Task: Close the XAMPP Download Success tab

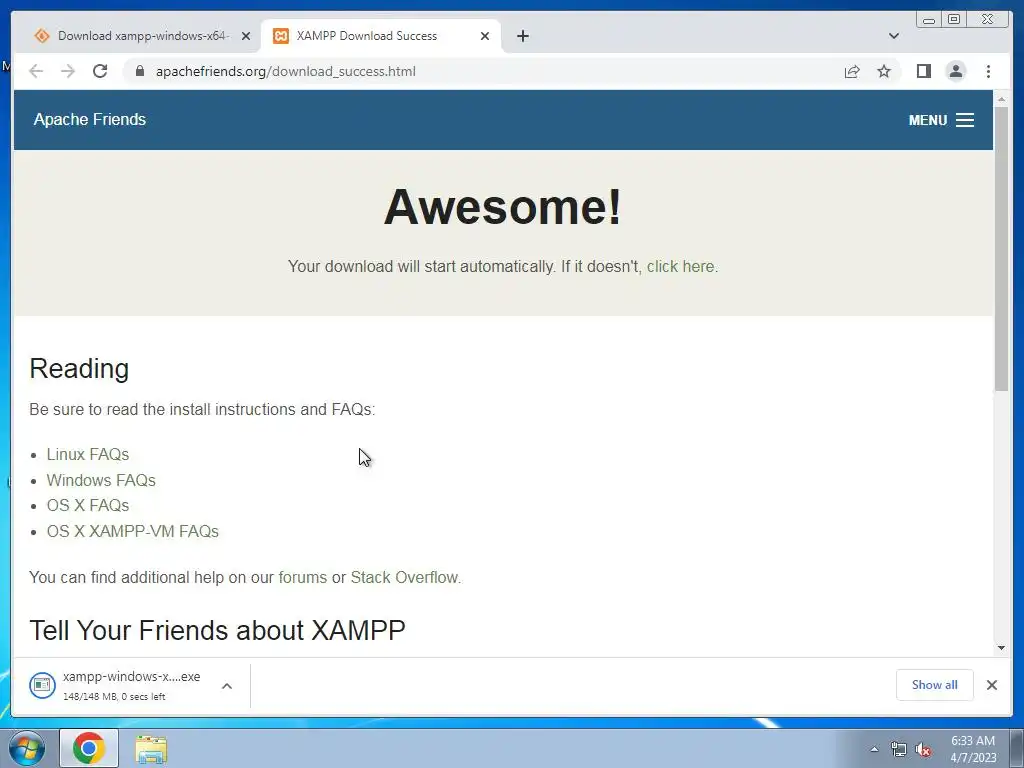Action: [x=485, y=36]
